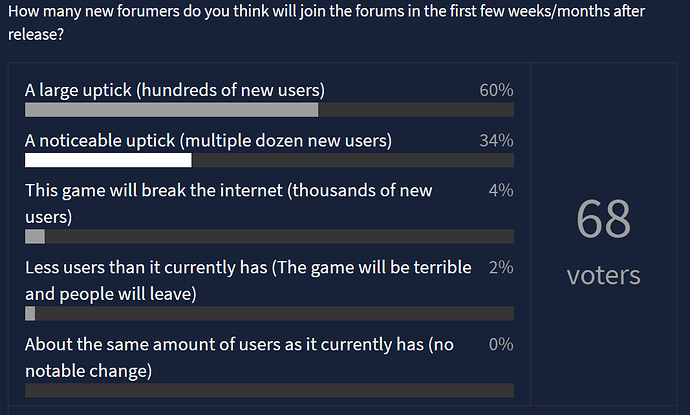690x415 pixels.
Task: Select 'A noticeable uptick' poll option
Action: point(208,141)
